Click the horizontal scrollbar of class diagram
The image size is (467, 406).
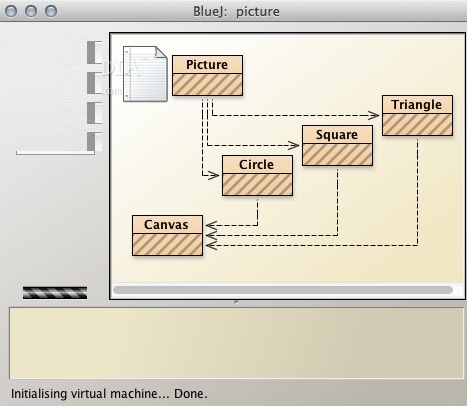283,290
